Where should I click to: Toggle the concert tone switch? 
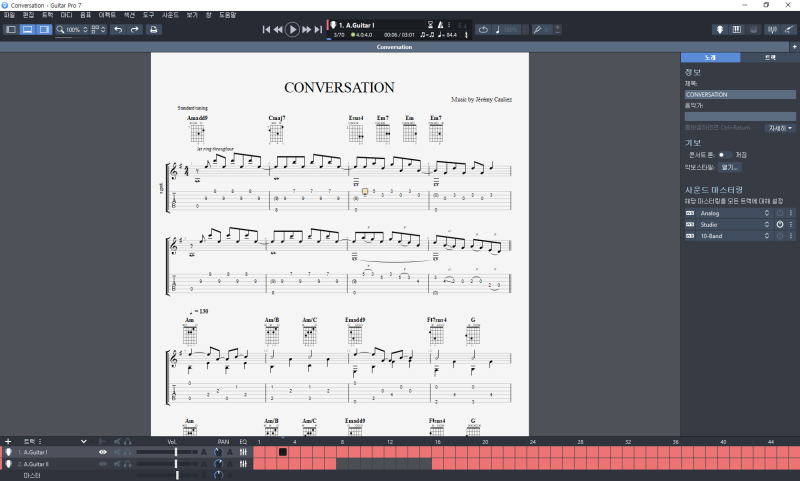(x=724, y=155)
